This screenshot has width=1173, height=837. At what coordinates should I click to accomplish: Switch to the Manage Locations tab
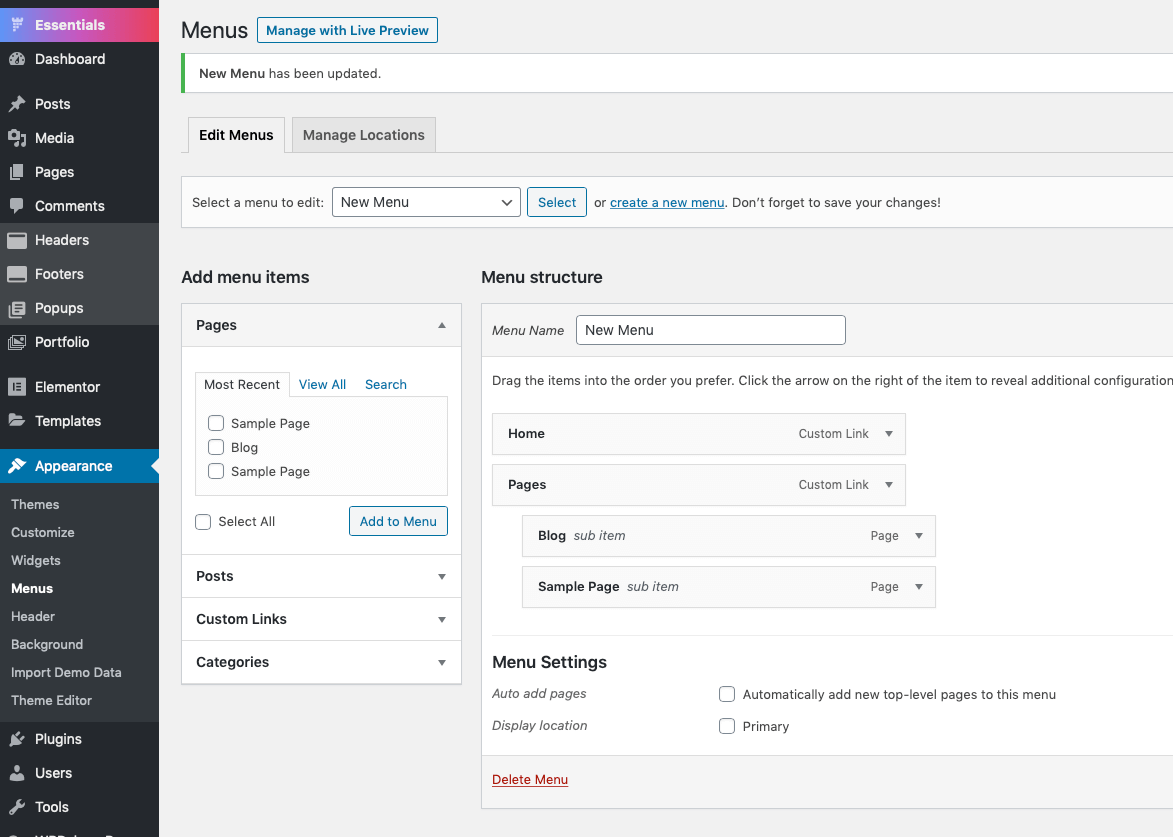(x=364, y=135)
